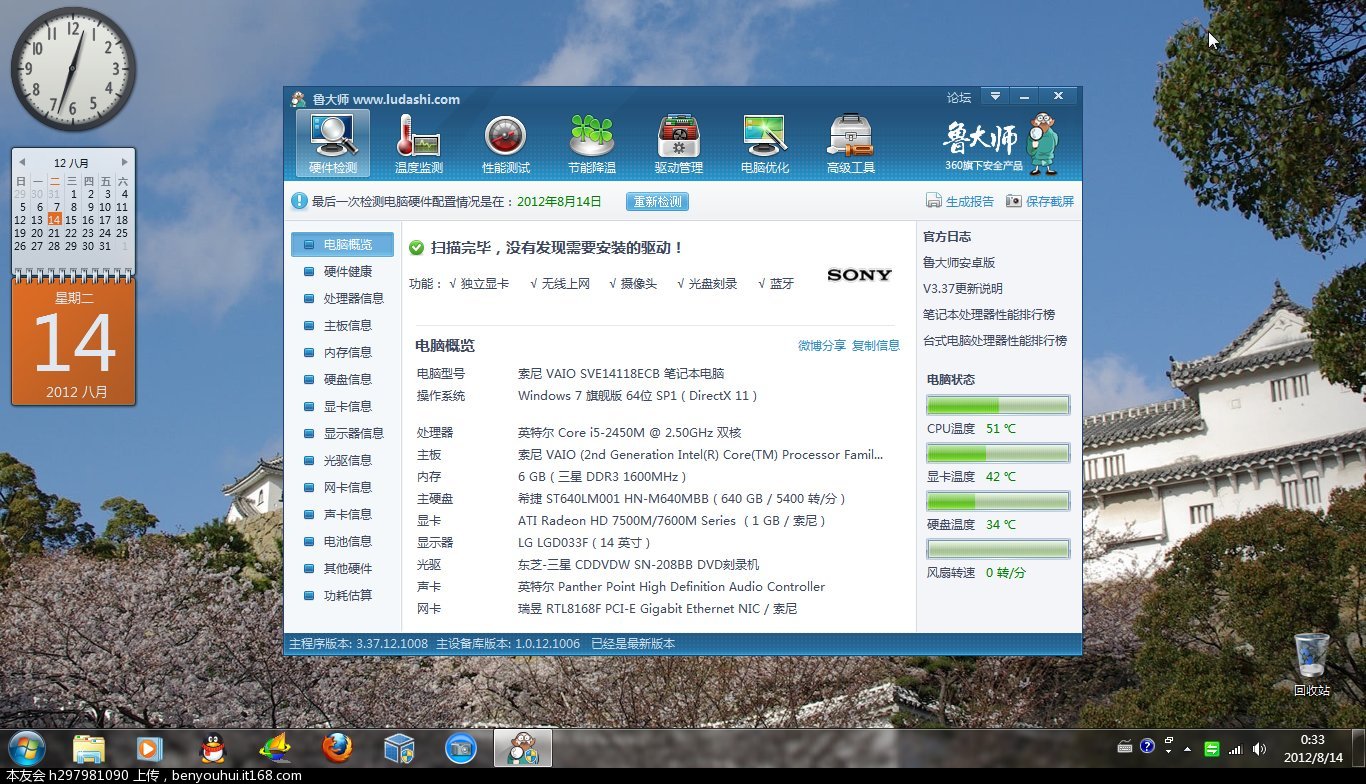The image size is (1366, 784).
Task: Click the 鲁大师 mascot logo
Action: point(1042,144)
